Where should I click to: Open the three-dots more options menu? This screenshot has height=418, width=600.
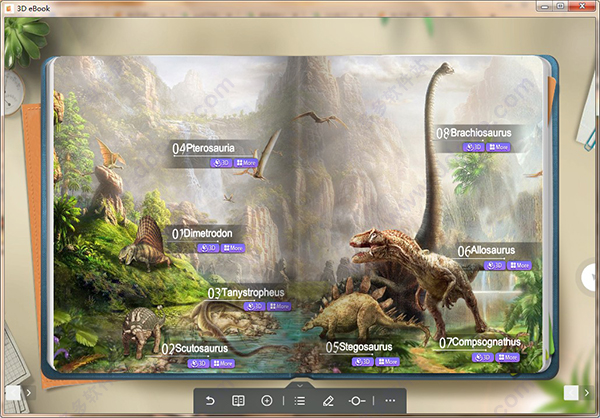pos(390,401)
